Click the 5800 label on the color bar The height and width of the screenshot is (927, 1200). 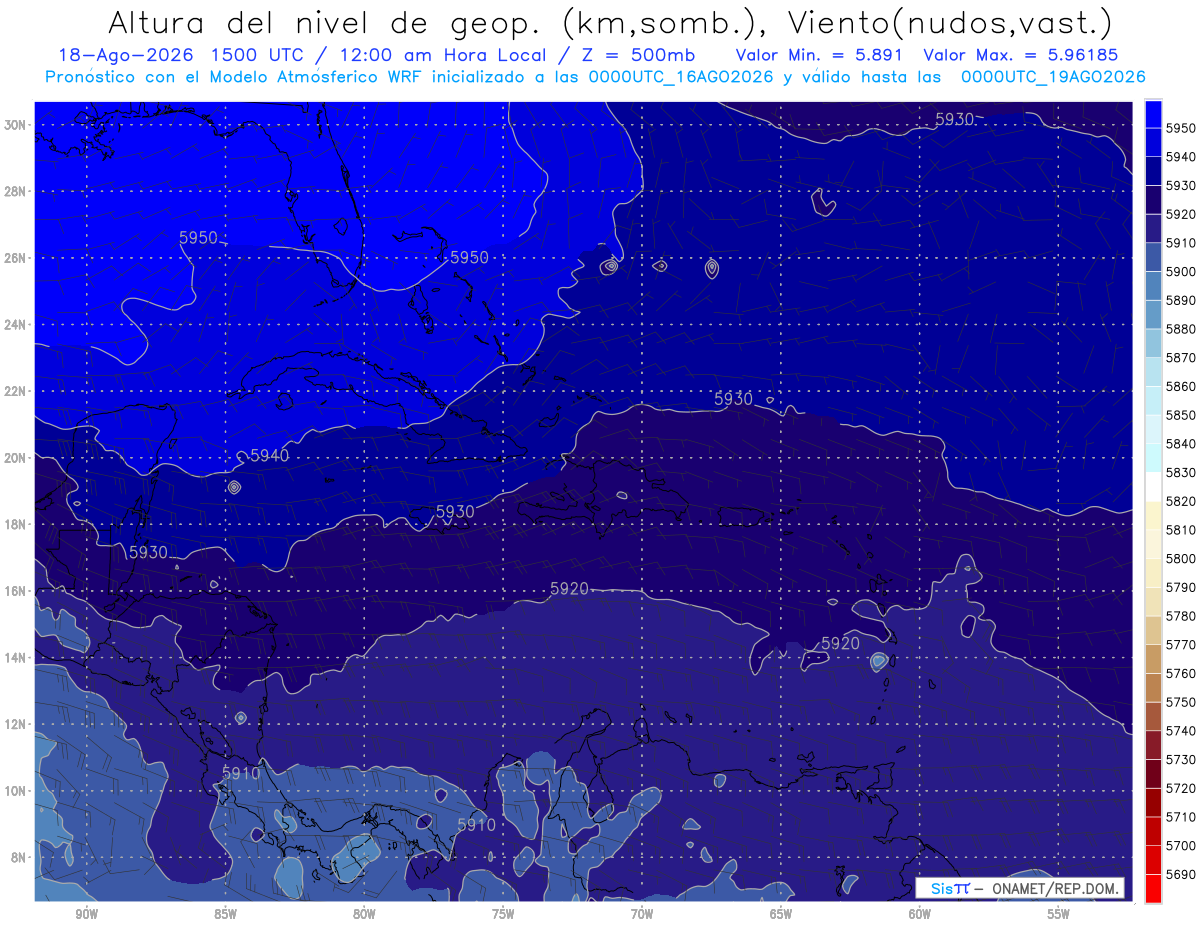(x=1181, y=558)
